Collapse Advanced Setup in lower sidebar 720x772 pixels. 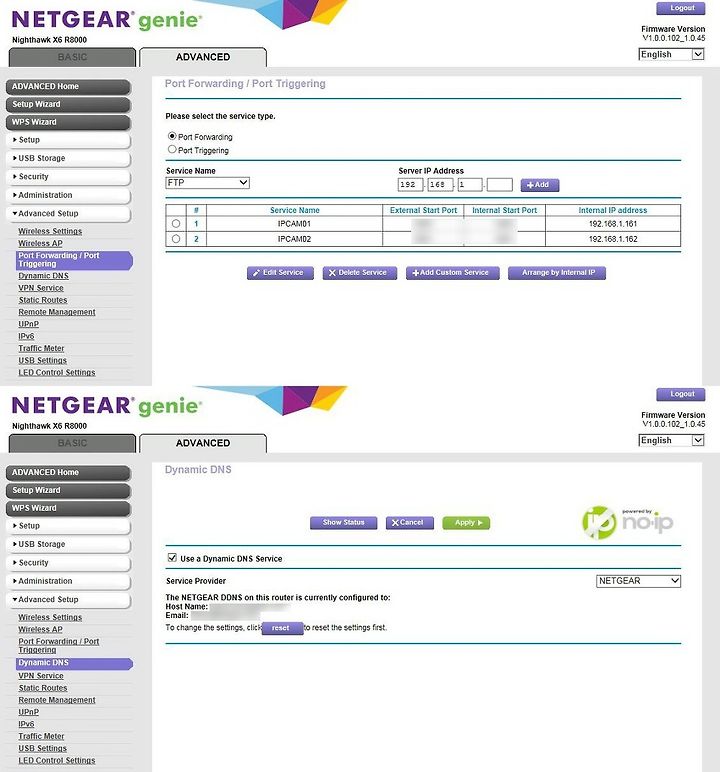[68, 600]
